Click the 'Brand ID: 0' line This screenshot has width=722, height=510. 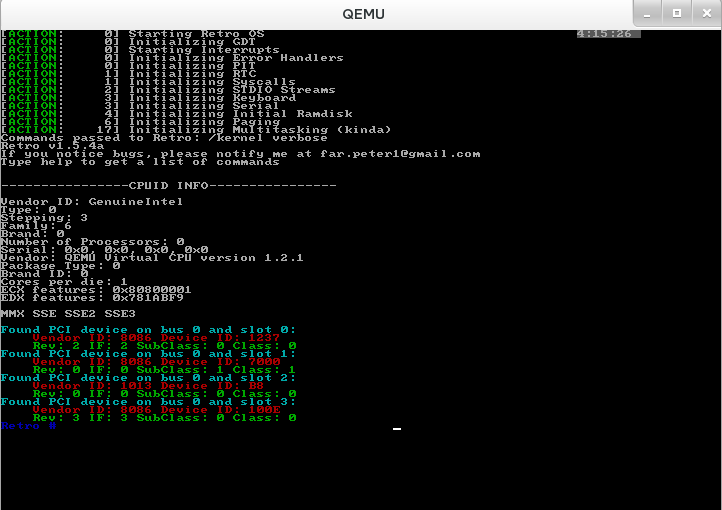(x=44, y=274)
